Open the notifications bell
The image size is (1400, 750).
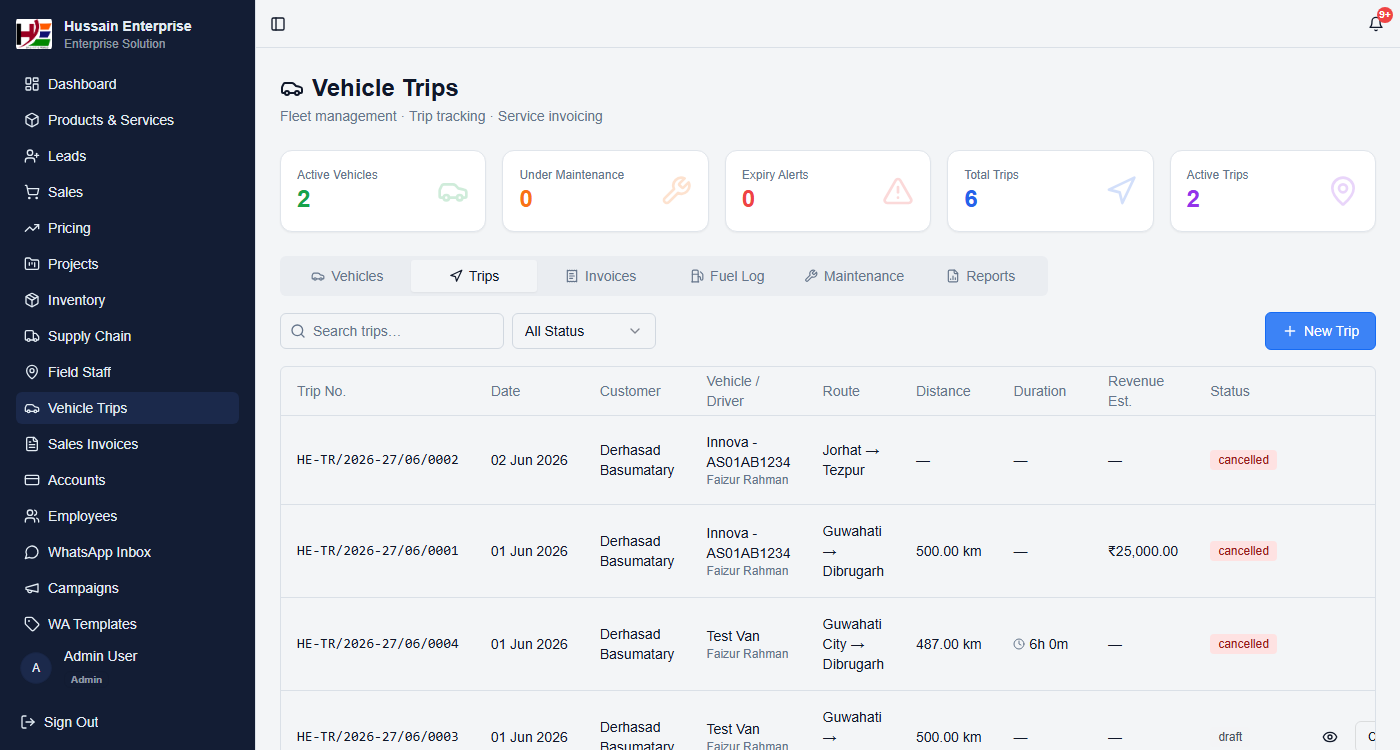pos(1376,24)
